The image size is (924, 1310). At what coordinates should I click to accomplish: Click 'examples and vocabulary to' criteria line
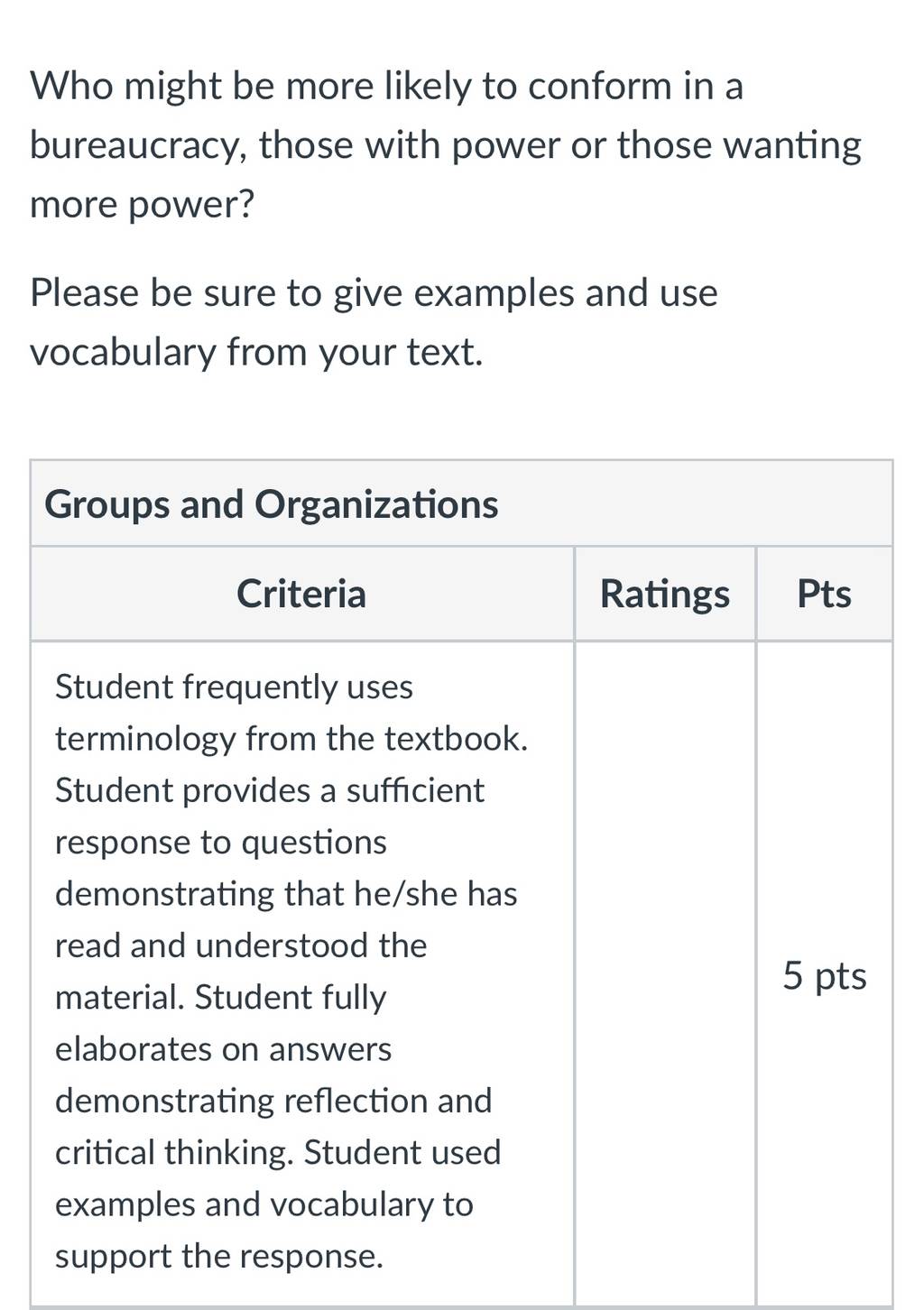coord(264,1204)
